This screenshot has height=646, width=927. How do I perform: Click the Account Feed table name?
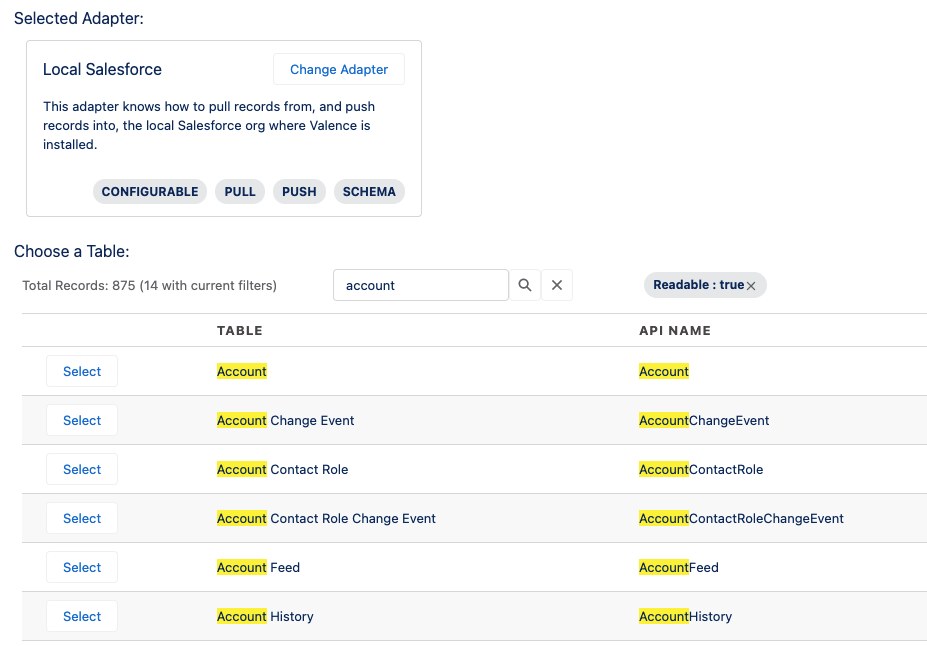click(258, 567)
